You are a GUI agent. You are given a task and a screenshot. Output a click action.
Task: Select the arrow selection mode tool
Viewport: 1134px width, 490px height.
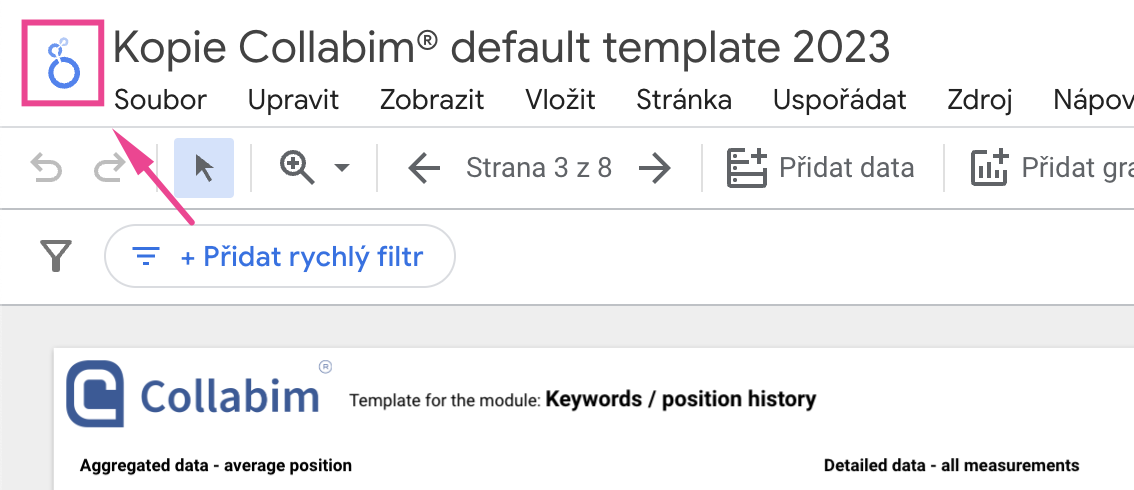coord(204,168)
